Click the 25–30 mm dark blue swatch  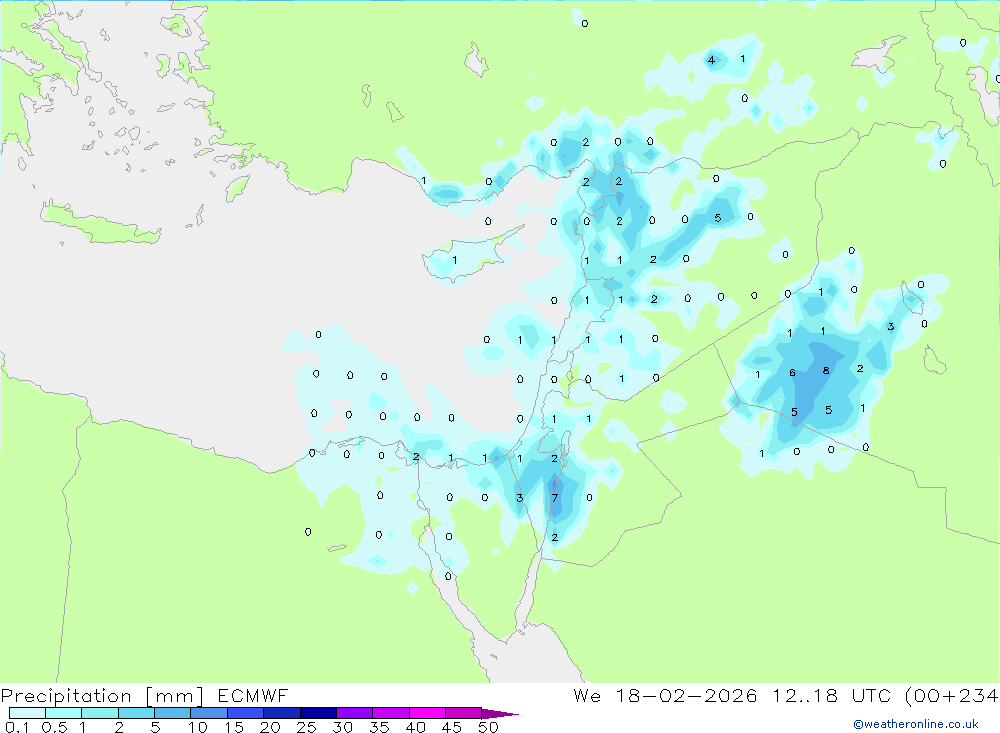point(318,713)
